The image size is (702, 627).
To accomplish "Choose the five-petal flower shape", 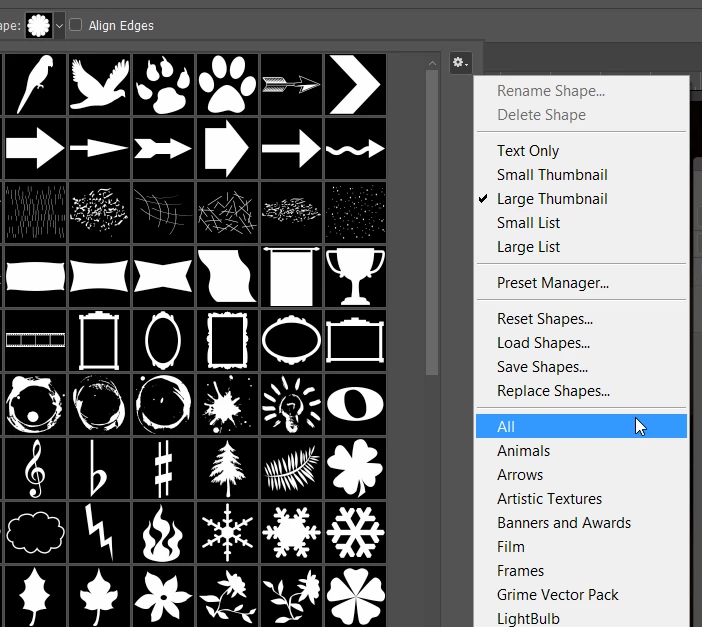I will pos(163,597).
